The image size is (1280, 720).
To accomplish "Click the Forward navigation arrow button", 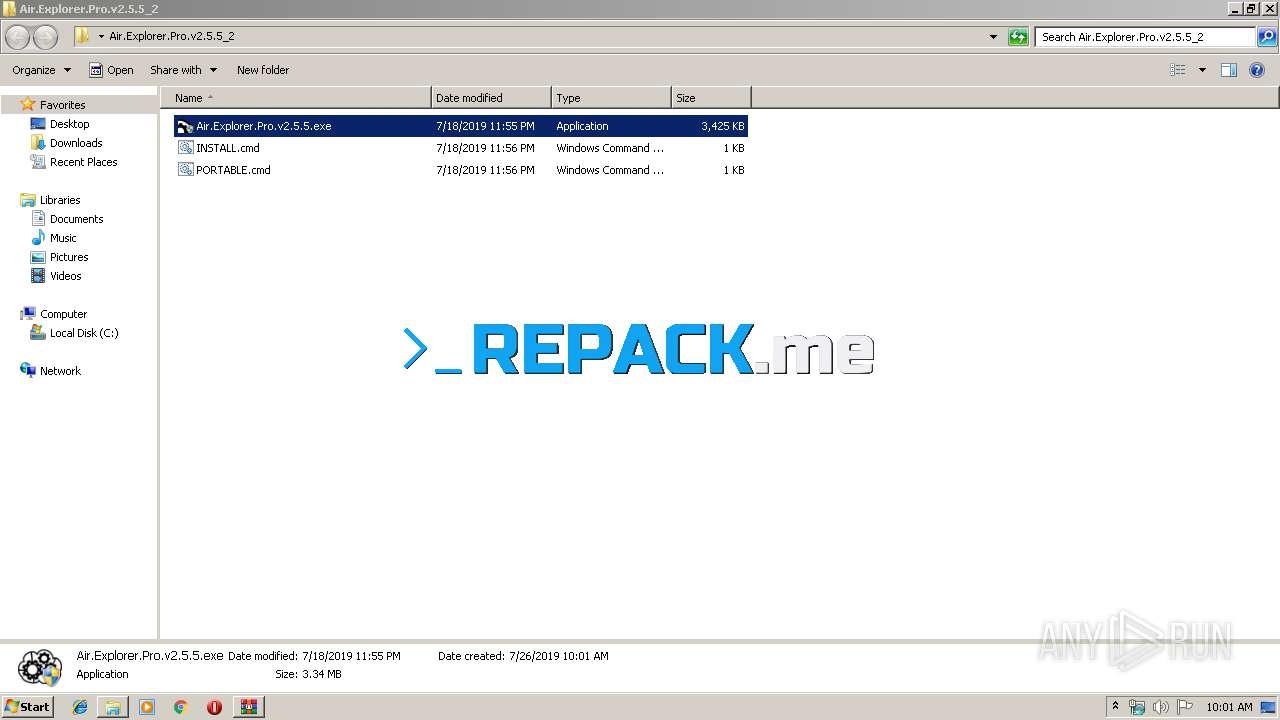I will pos(46,37).
